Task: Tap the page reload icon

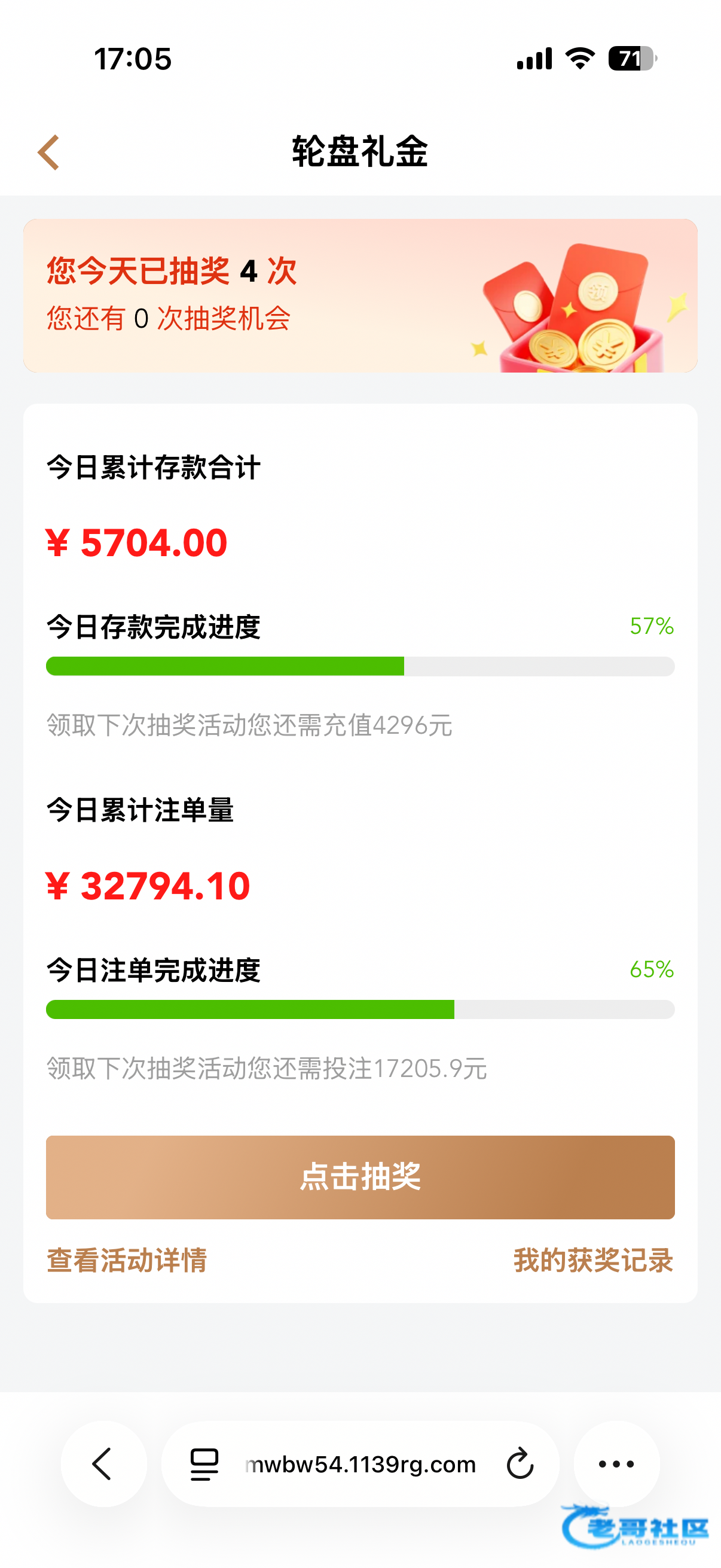Action: [x=520, y=1464]
